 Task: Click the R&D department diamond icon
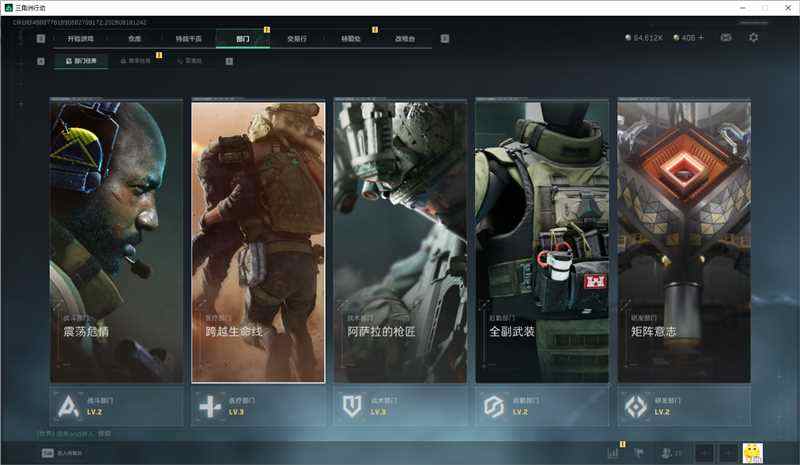[x=636, y=407]
